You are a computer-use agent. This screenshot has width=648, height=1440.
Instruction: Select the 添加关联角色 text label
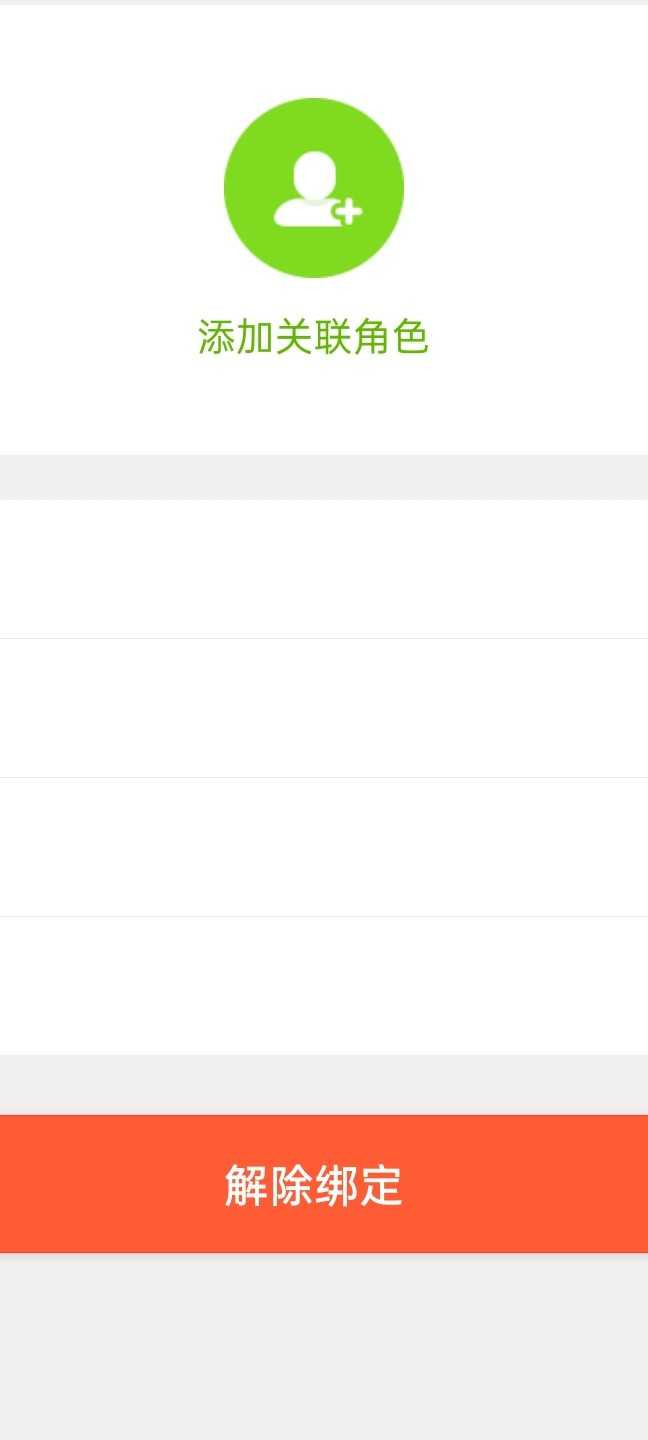313,338
